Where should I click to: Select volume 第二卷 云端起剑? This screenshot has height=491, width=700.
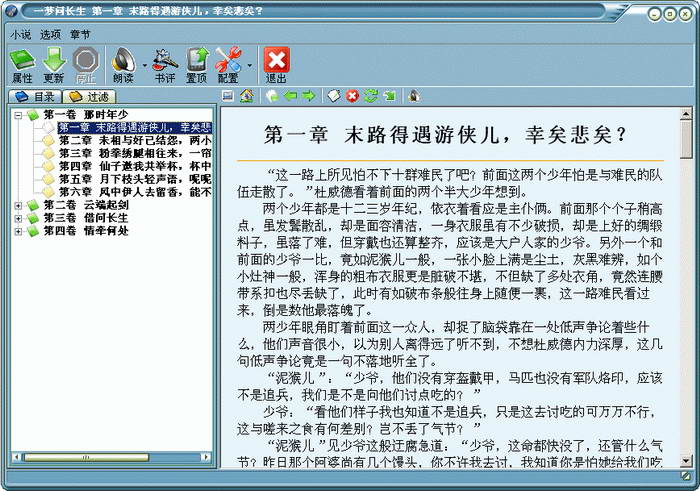tap(86, 205)
